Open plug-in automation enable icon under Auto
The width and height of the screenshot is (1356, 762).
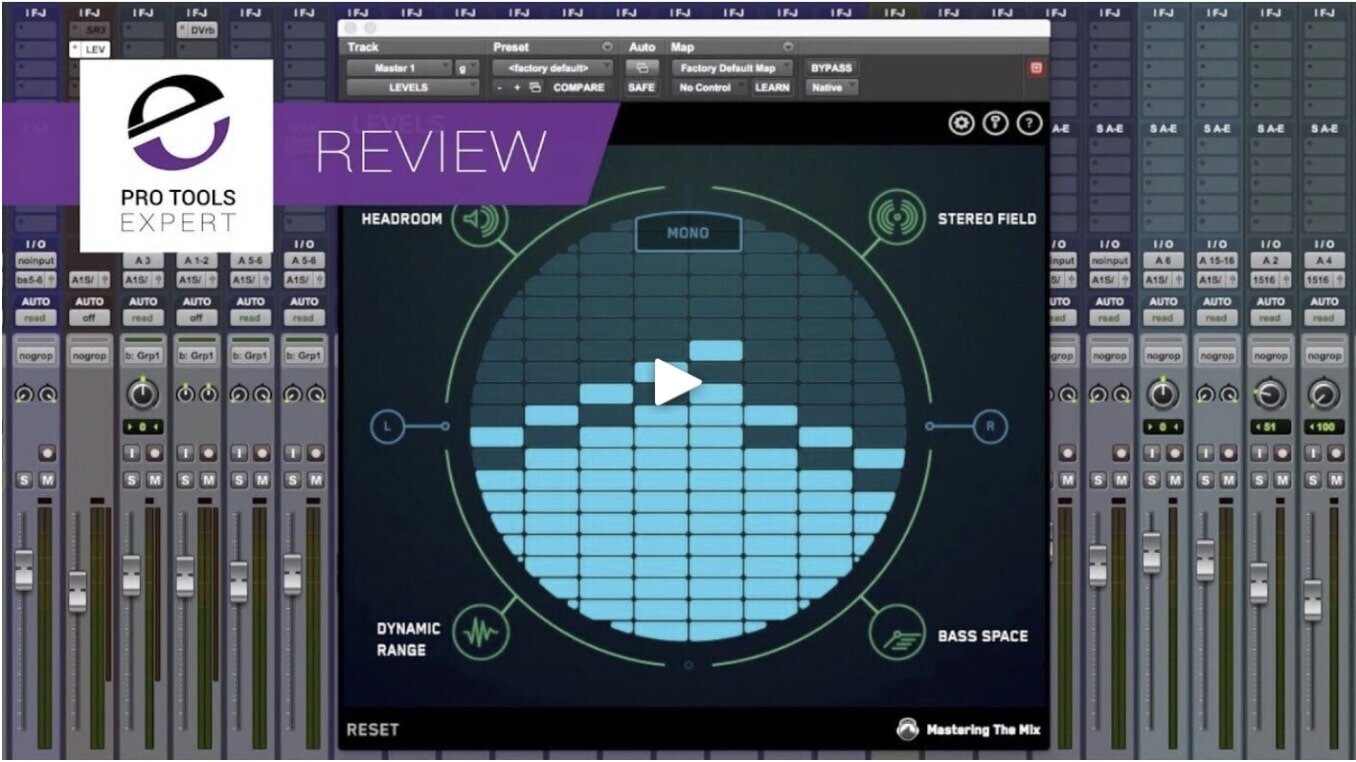[641, 68]
